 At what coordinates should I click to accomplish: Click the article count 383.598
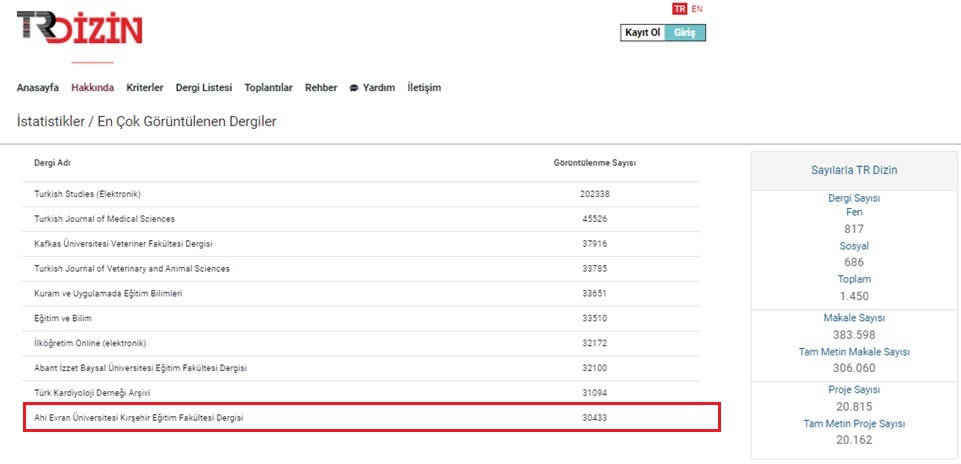point(854,335)
